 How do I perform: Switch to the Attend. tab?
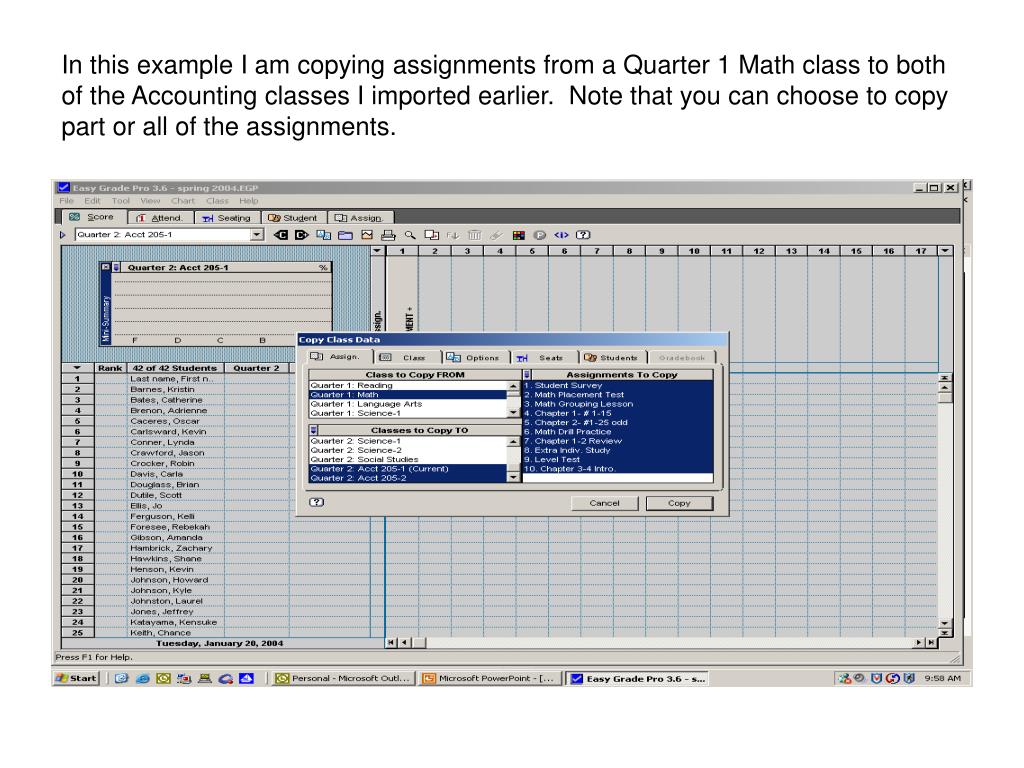(161, 218)
